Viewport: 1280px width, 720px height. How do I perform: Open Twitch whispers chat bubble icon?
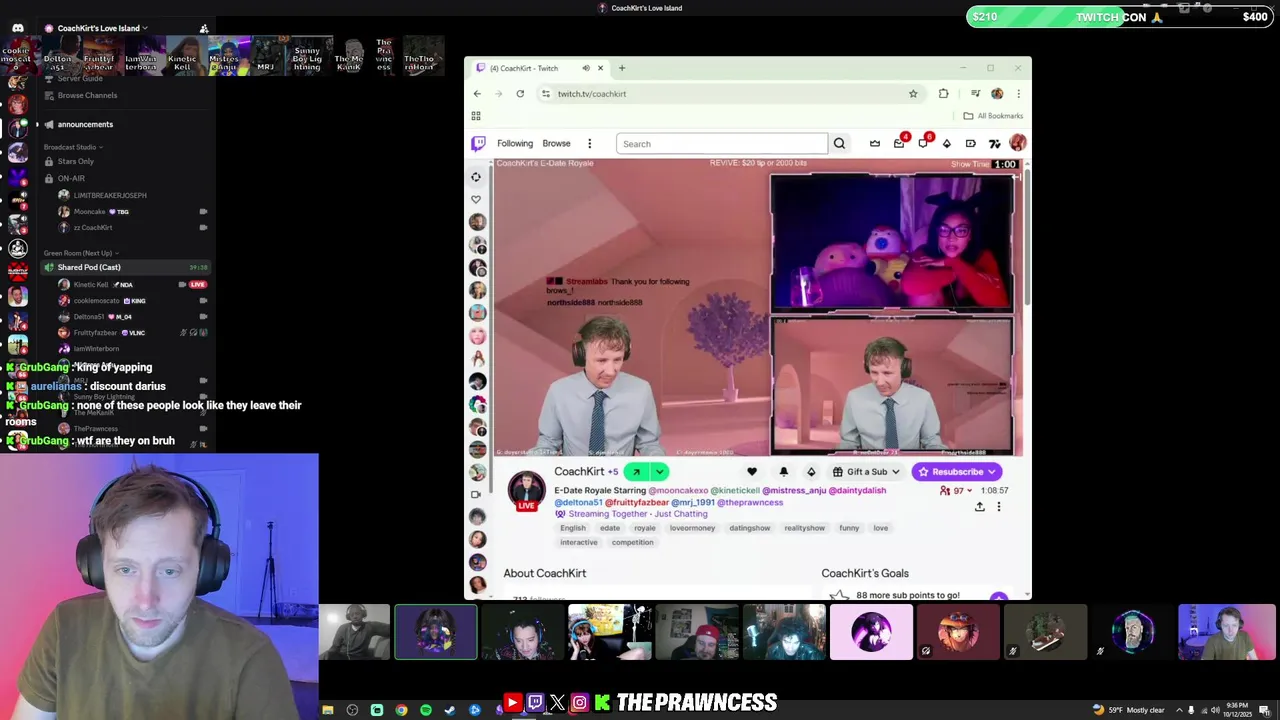(x=923, y=144)
